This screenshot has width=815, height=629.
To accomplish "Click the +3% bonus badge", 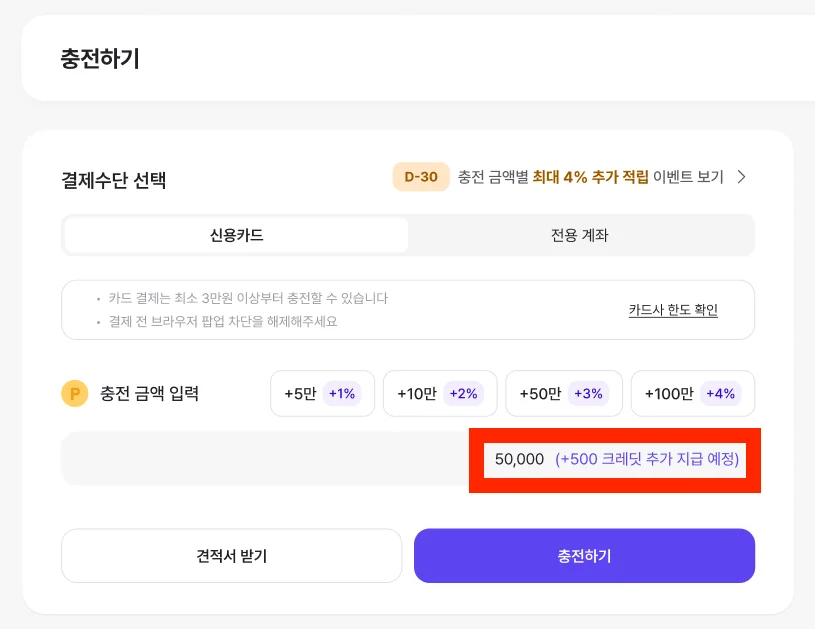I will pyautogui.click(x=589, y=394).
